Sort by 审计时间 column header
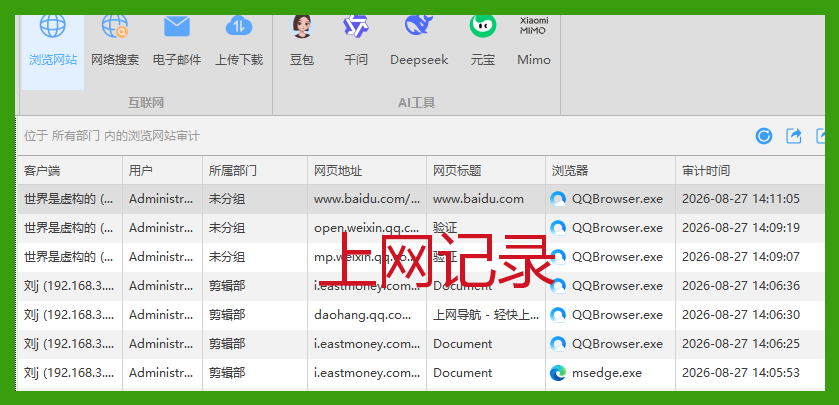The image size is (839, 405). [750, 171]
